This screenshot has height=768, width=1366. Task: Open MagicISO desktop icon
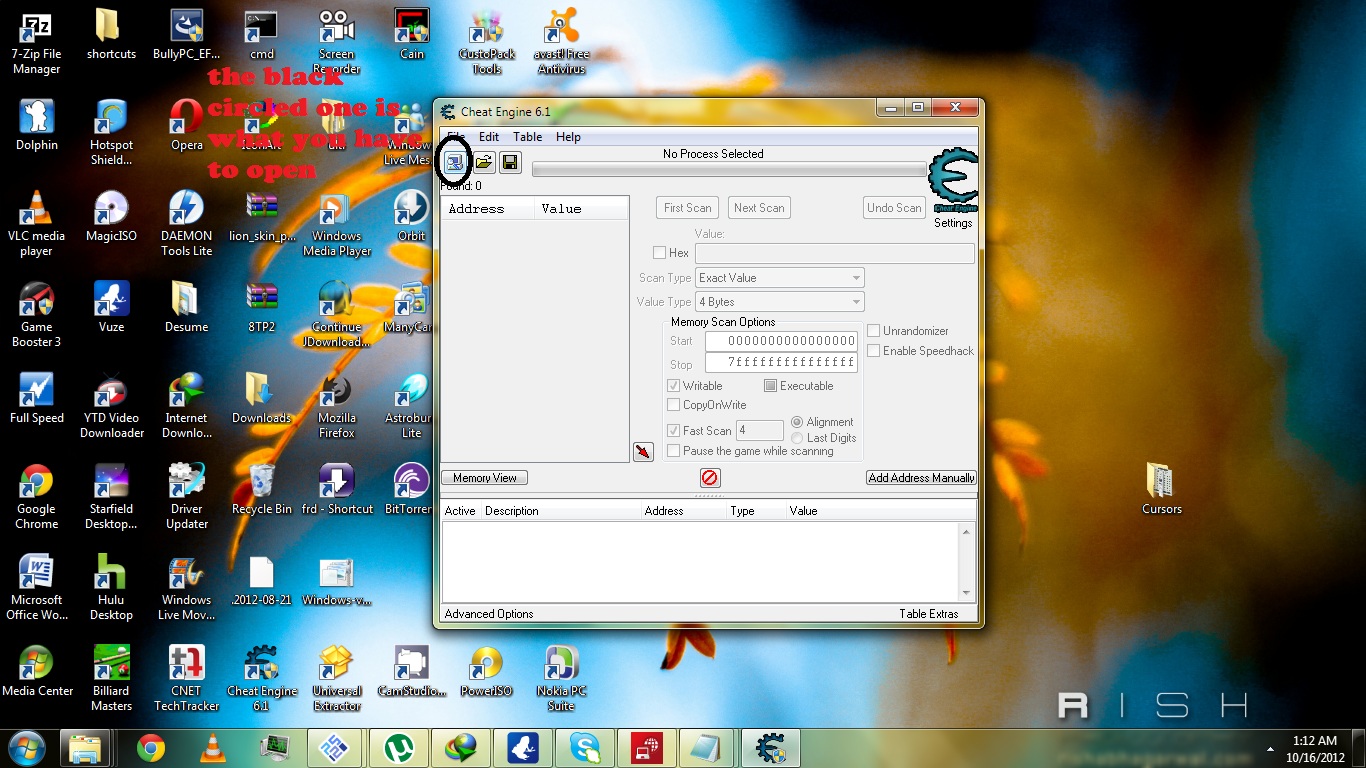point(111,216)
